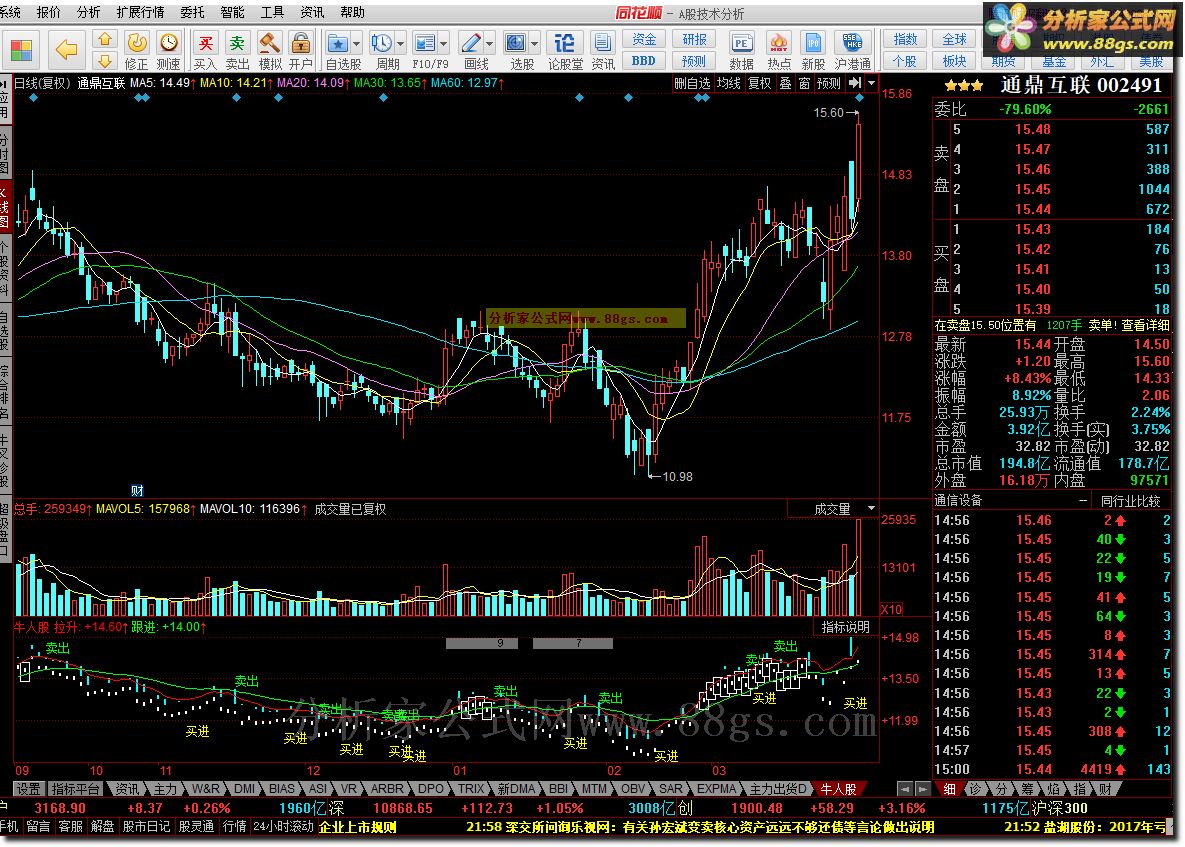This screenshot has width=1185, height=847.
Task: Toggle the 预测 forecast option on chart
Action: coord(828,83)
